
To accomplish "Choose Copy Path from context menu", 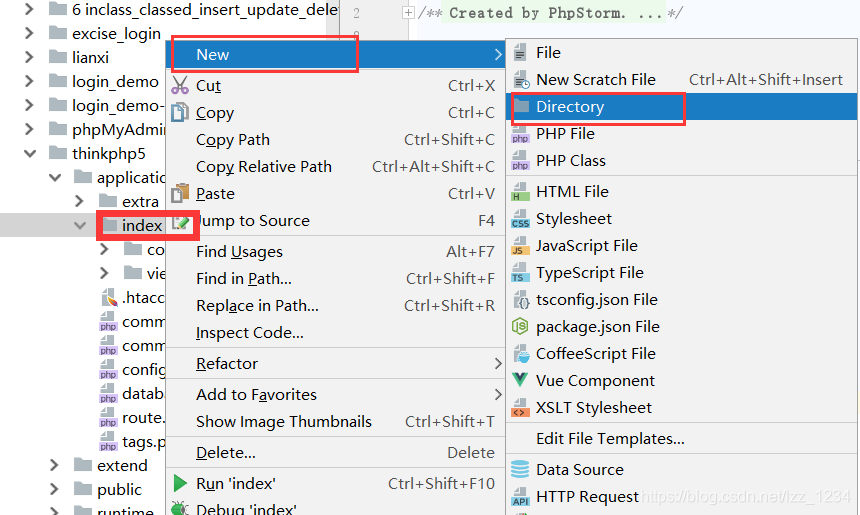I will point(335,140).
